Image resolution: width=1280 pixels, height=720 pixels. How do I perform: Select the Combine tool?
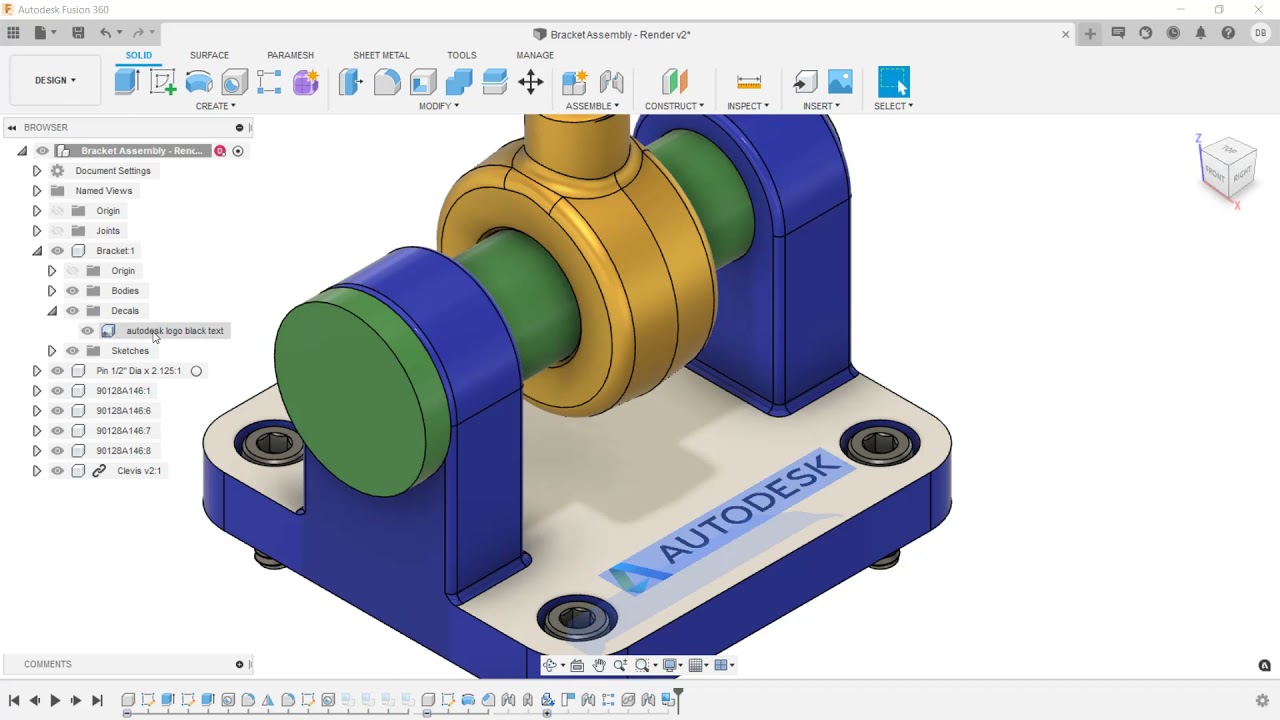pos(459,82)
